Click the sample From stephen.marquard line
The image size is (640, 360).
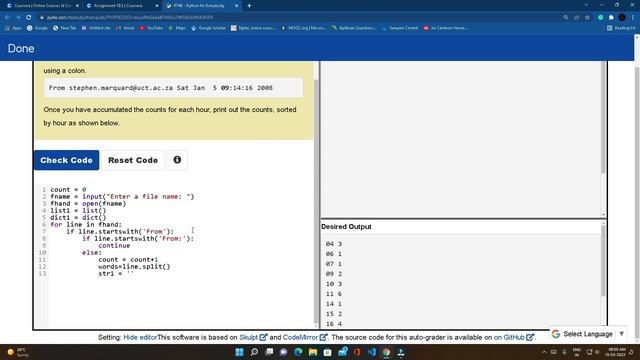coord(160,88)
